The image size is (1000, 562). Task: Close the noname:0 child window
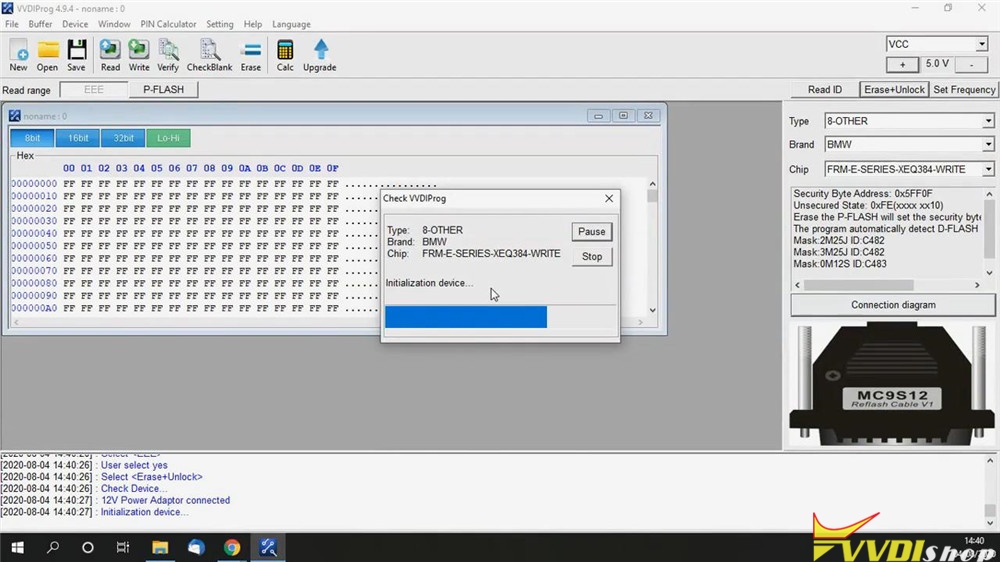pyautogui.click(x=648, y=115)
